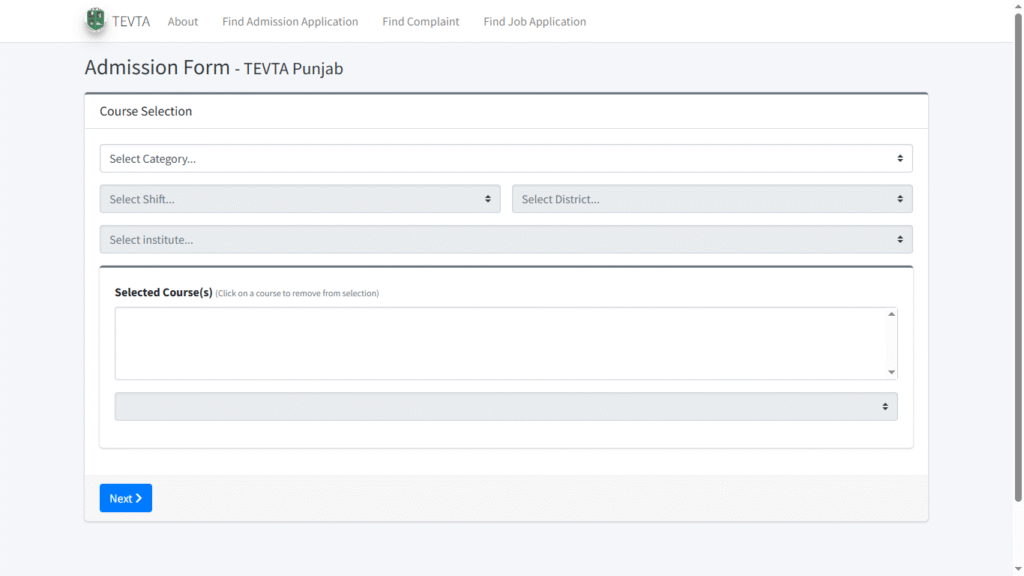Open the empty course dropdown below Selected Course(s)

[506, 407]
